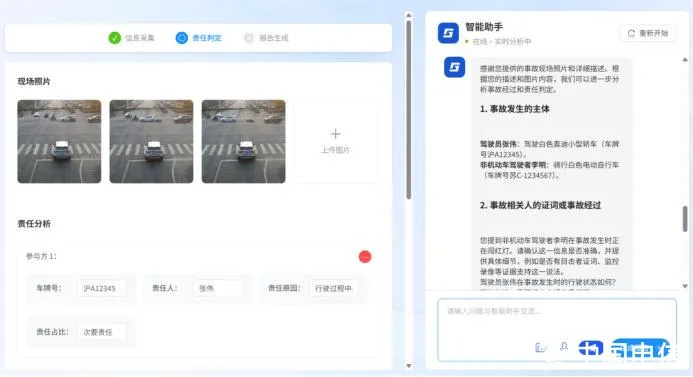Click the refresh icon in 重新开始
The image size is (693, 377).
[x=631, y=33]
